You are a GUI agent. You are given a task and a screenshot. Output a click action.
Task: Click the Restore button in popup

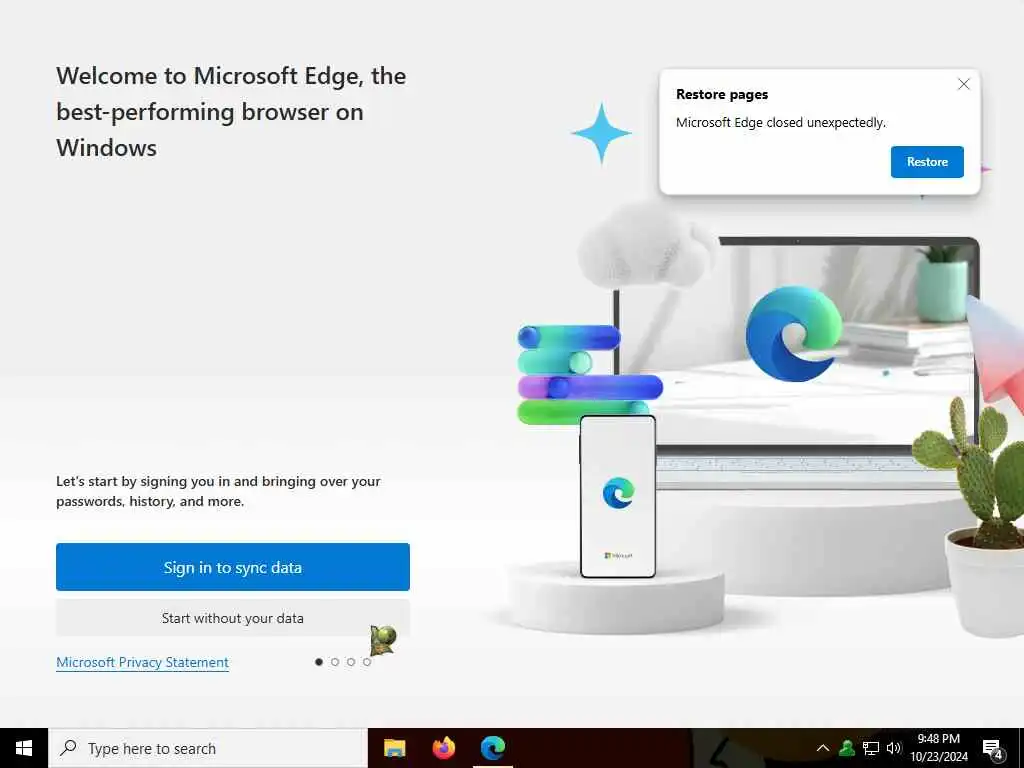coord(927,162)
